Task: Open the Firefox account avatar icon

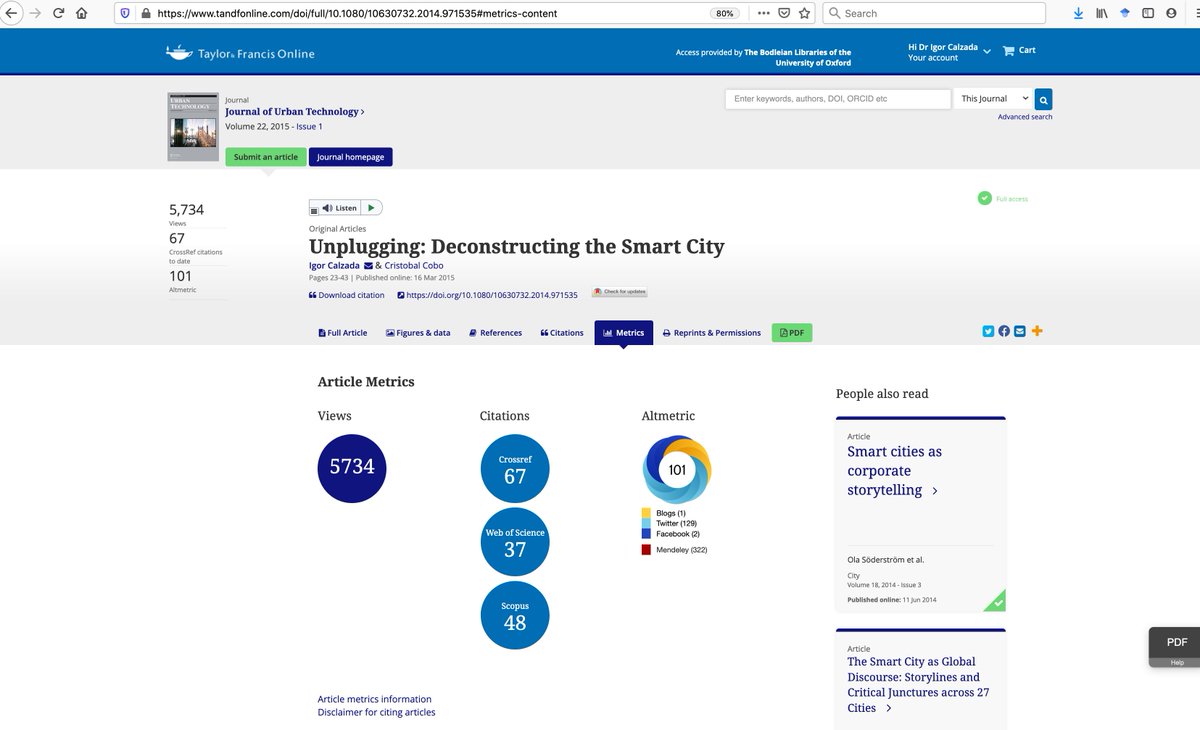Action: click(x=1171, y=13)
